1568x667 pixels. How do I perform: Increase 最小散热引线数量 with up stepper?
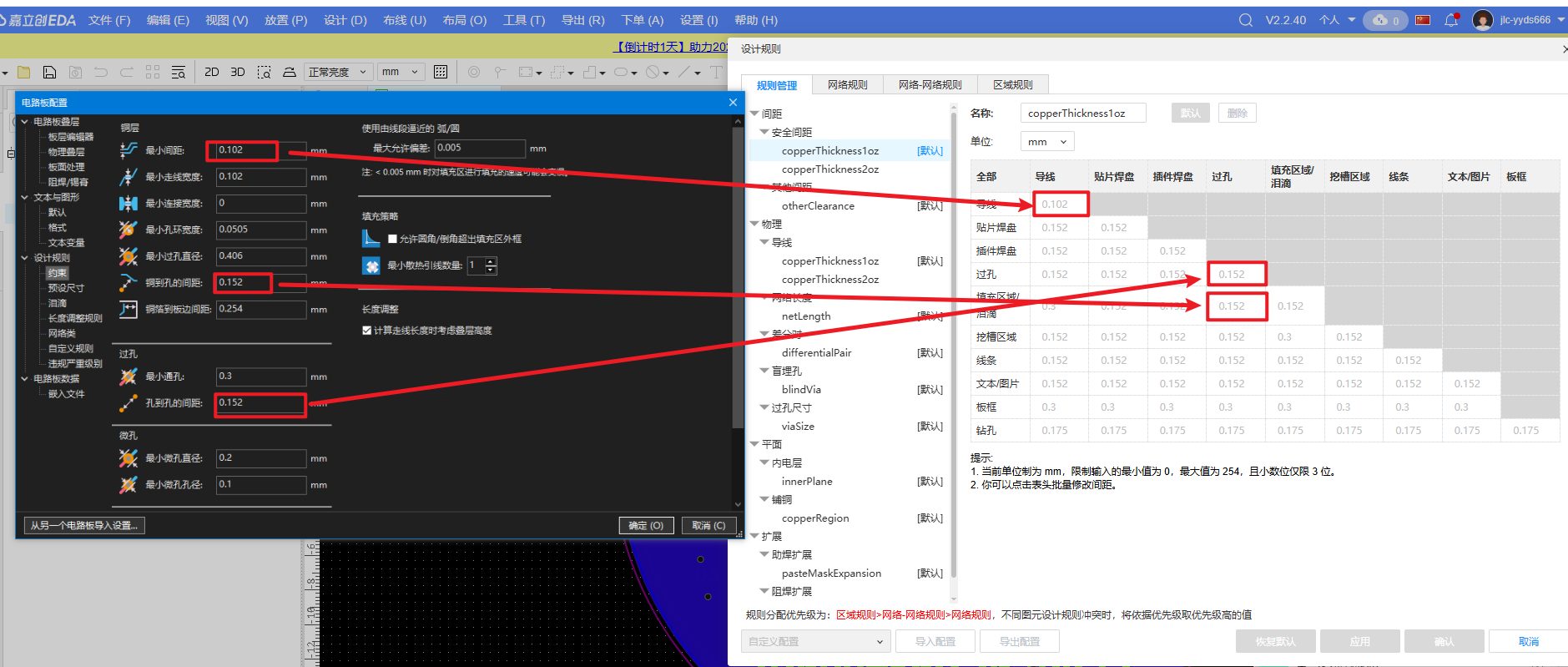pos(491,261)
